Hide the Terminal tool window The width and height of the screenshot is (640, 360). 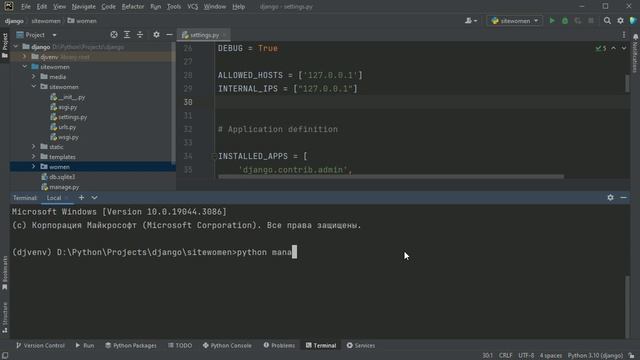point(623,198)
